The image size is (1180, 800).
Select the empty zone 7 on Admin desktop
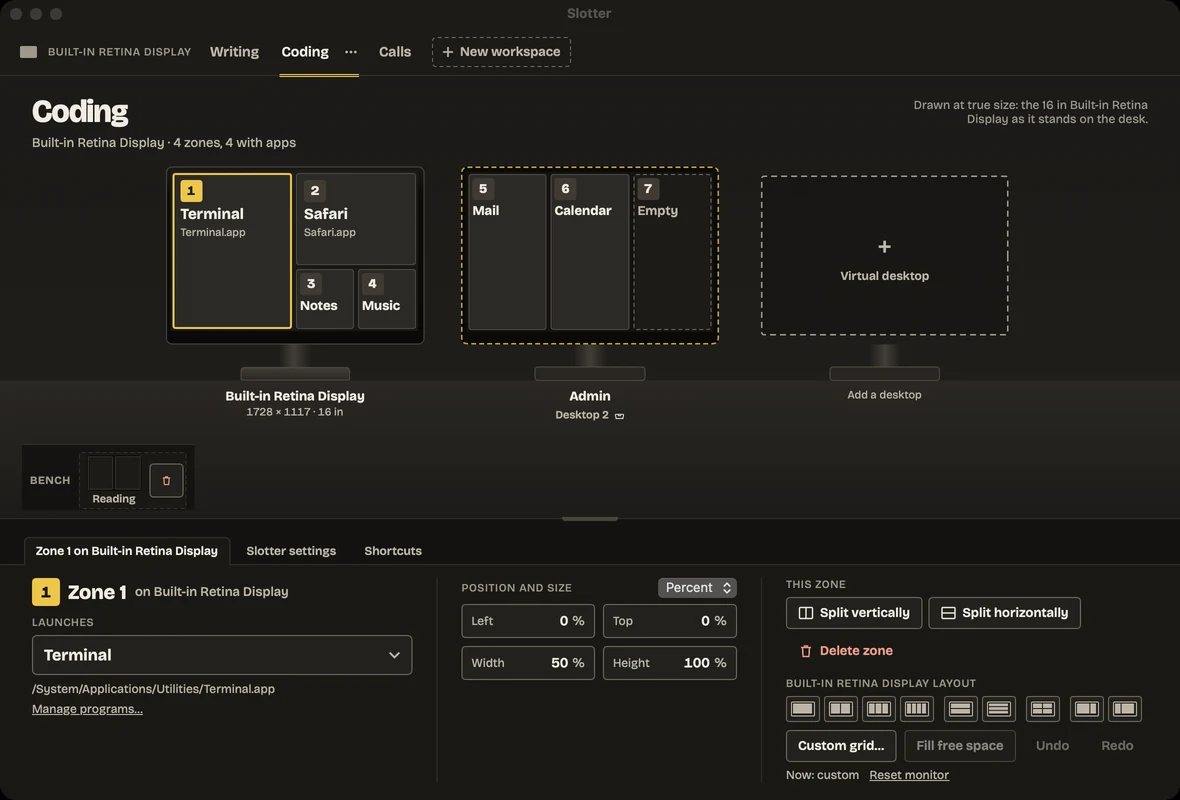pos(672,252)
